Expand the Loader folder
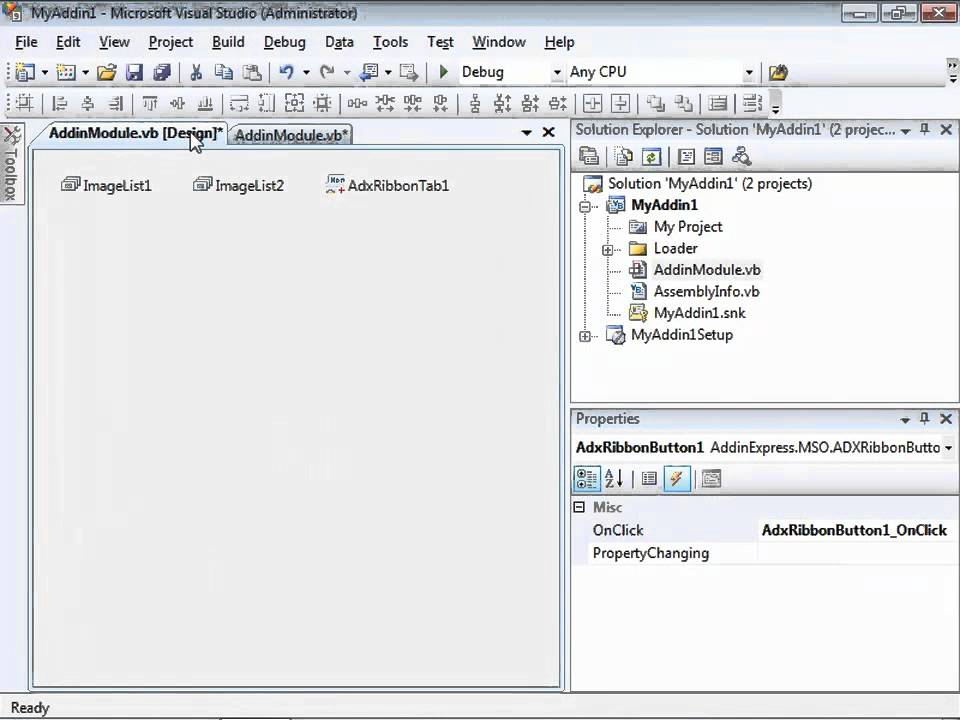Viewport: 960px width, 720px height. pyautogui.click(x=607, y=250)
